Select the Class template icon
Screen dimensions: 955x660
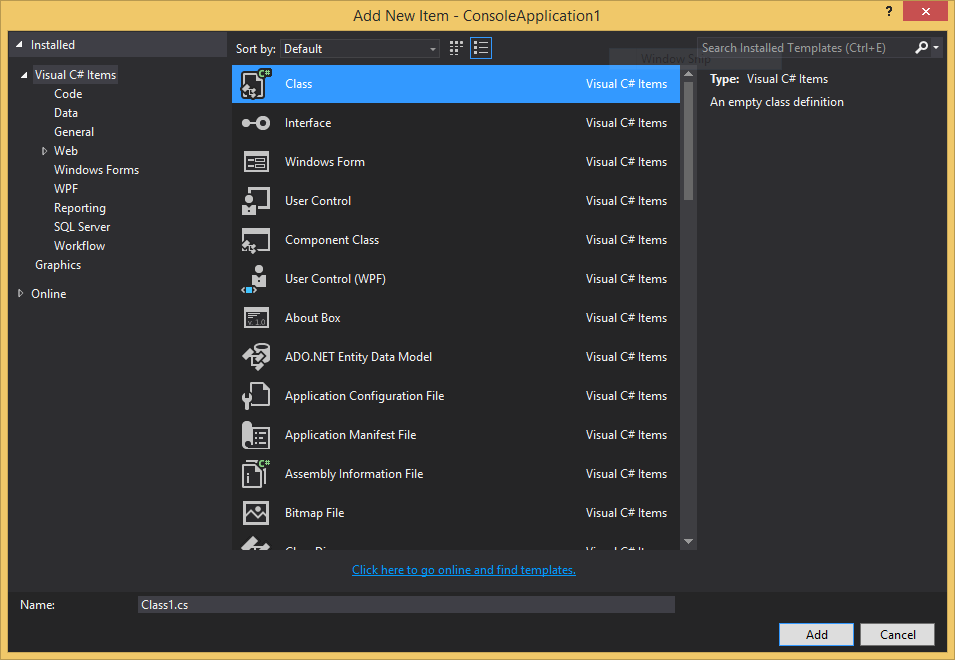click(256, 84)
